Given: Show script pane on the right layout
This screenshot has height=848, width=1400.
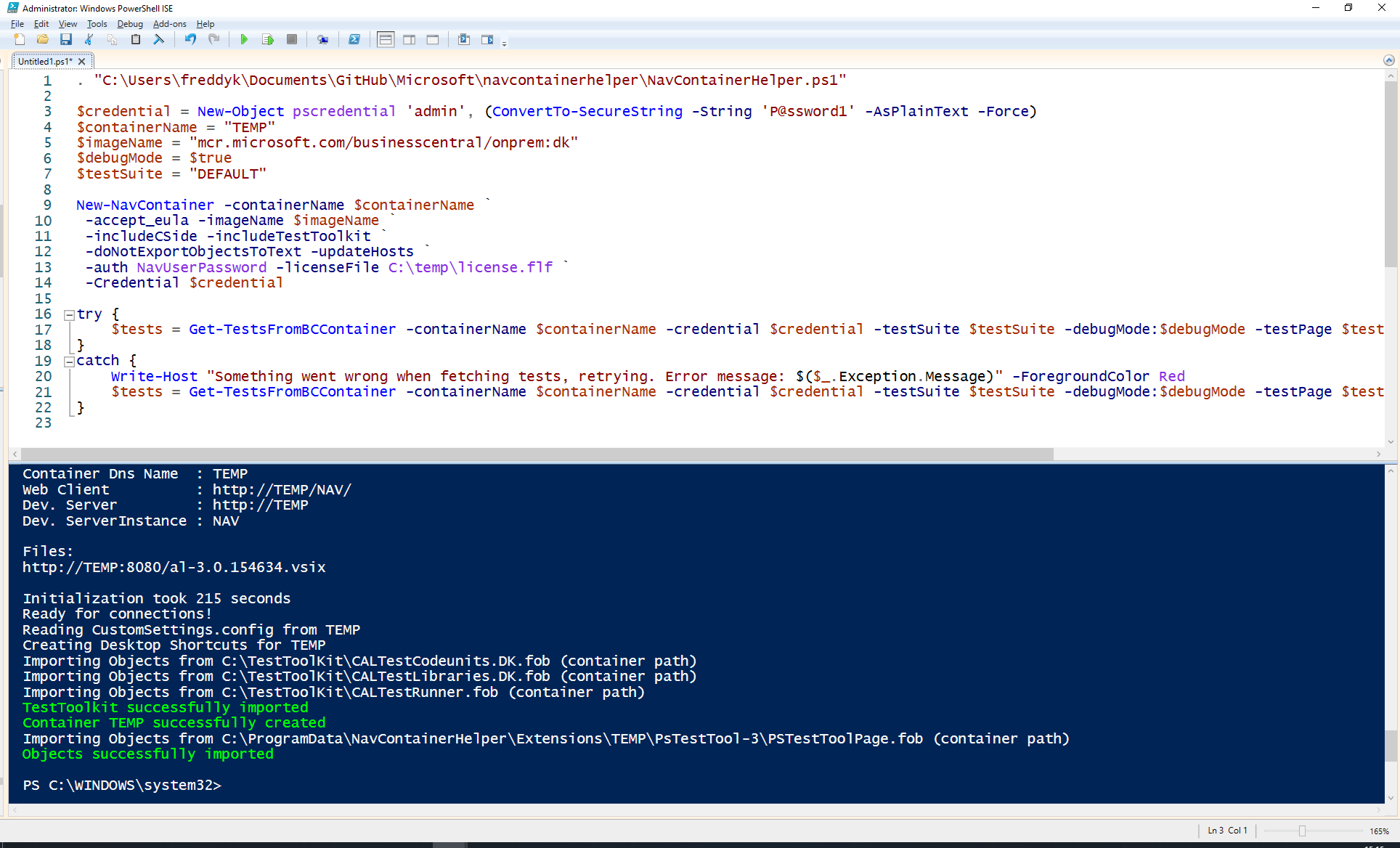Looking at the screenshot, I should 410,39.
